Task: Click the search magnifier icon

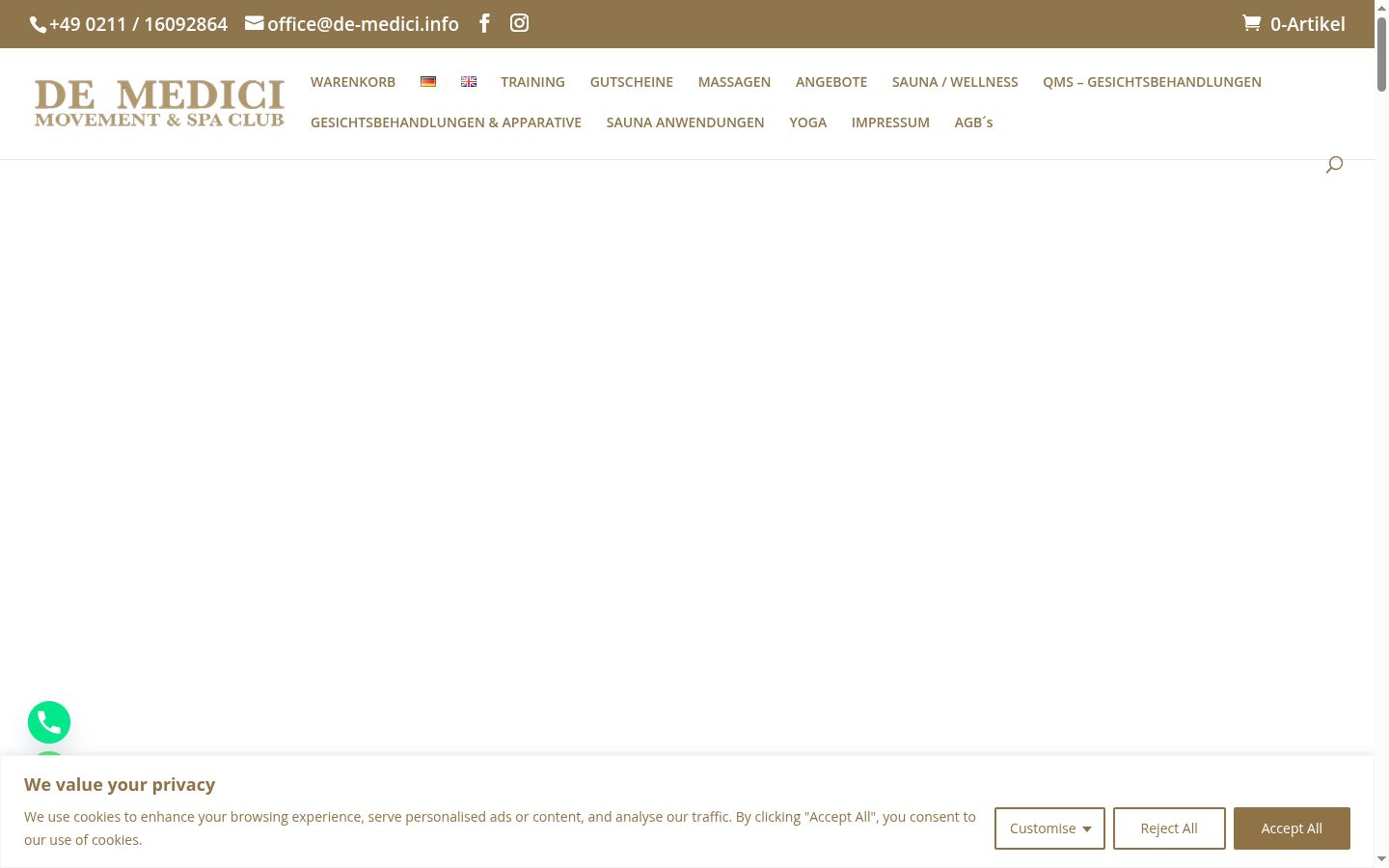Action: point(1334,165)
